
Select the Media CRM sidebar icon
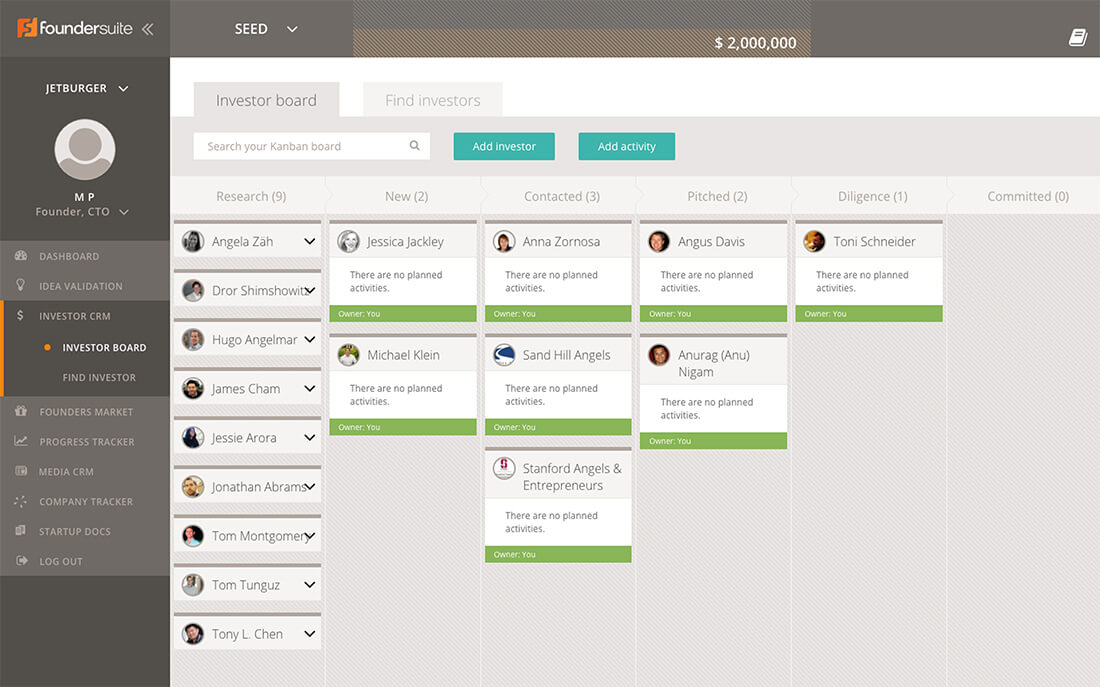(20, 471)
